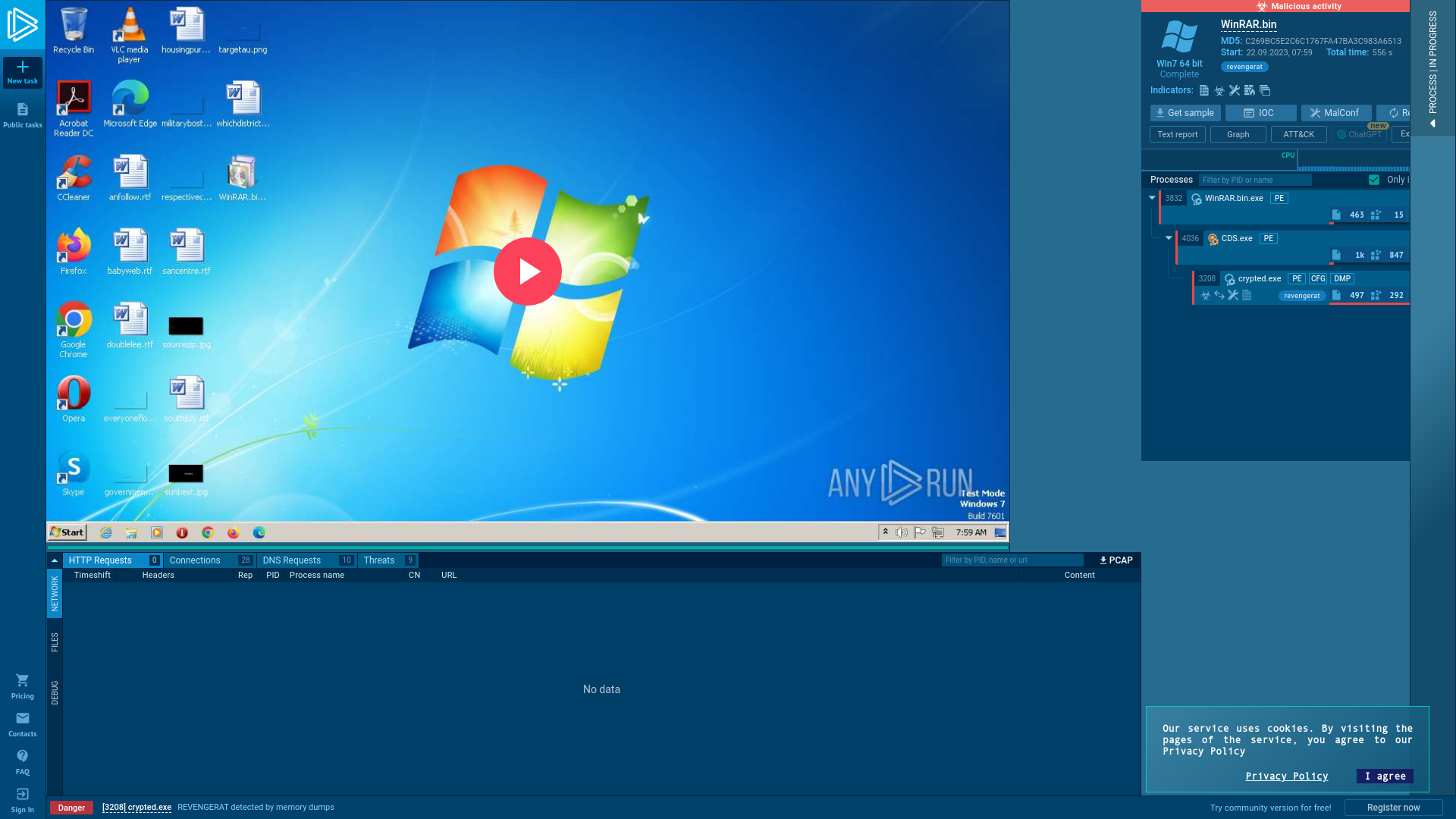Click the ChatGPT button
The height and width of the screenshot is (819, 1456).
tap(1359, 134)
